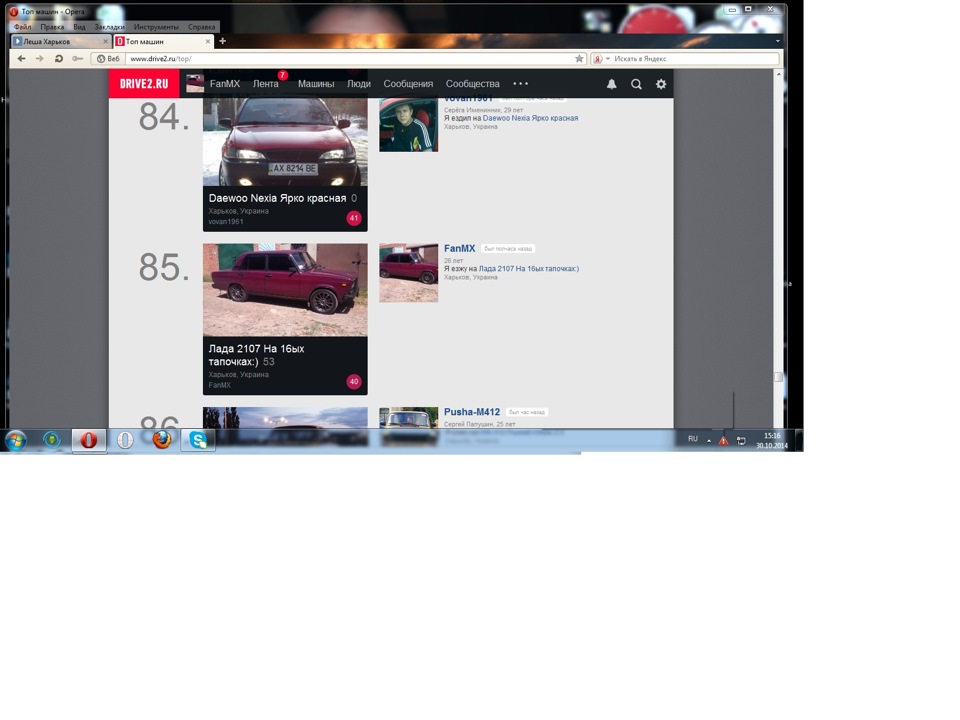Screen dimensions: 960x720
Task: Launch Firefox from the taskbar
Action: (162, 440)
